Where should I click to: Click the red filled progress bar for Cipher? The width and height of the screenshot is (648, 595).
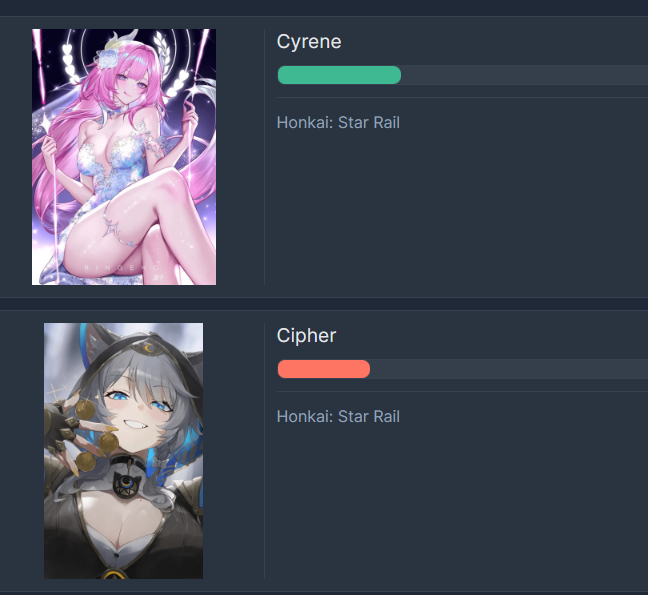pos(324,369)
